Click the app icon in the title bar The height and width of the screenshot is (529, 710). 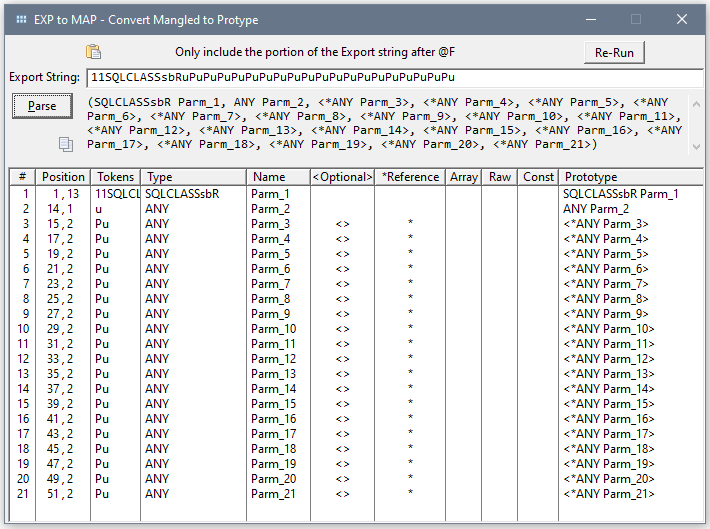click(21, 18)
